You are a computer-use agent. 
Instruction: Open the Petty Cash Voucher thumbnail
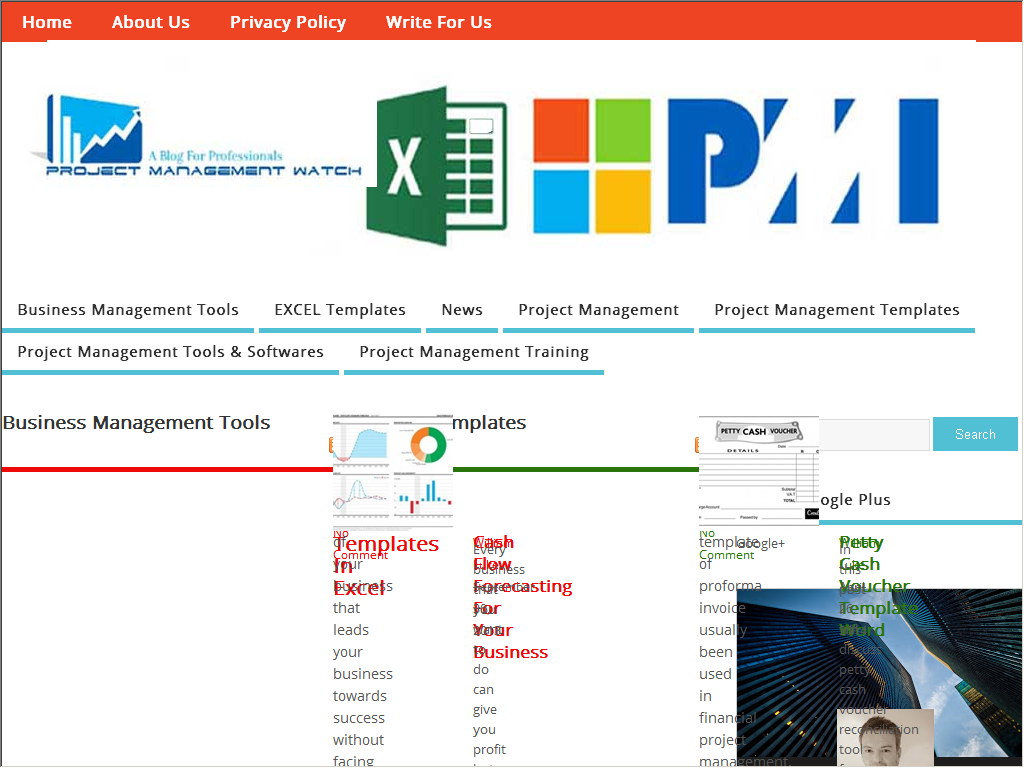click(758, 470)
